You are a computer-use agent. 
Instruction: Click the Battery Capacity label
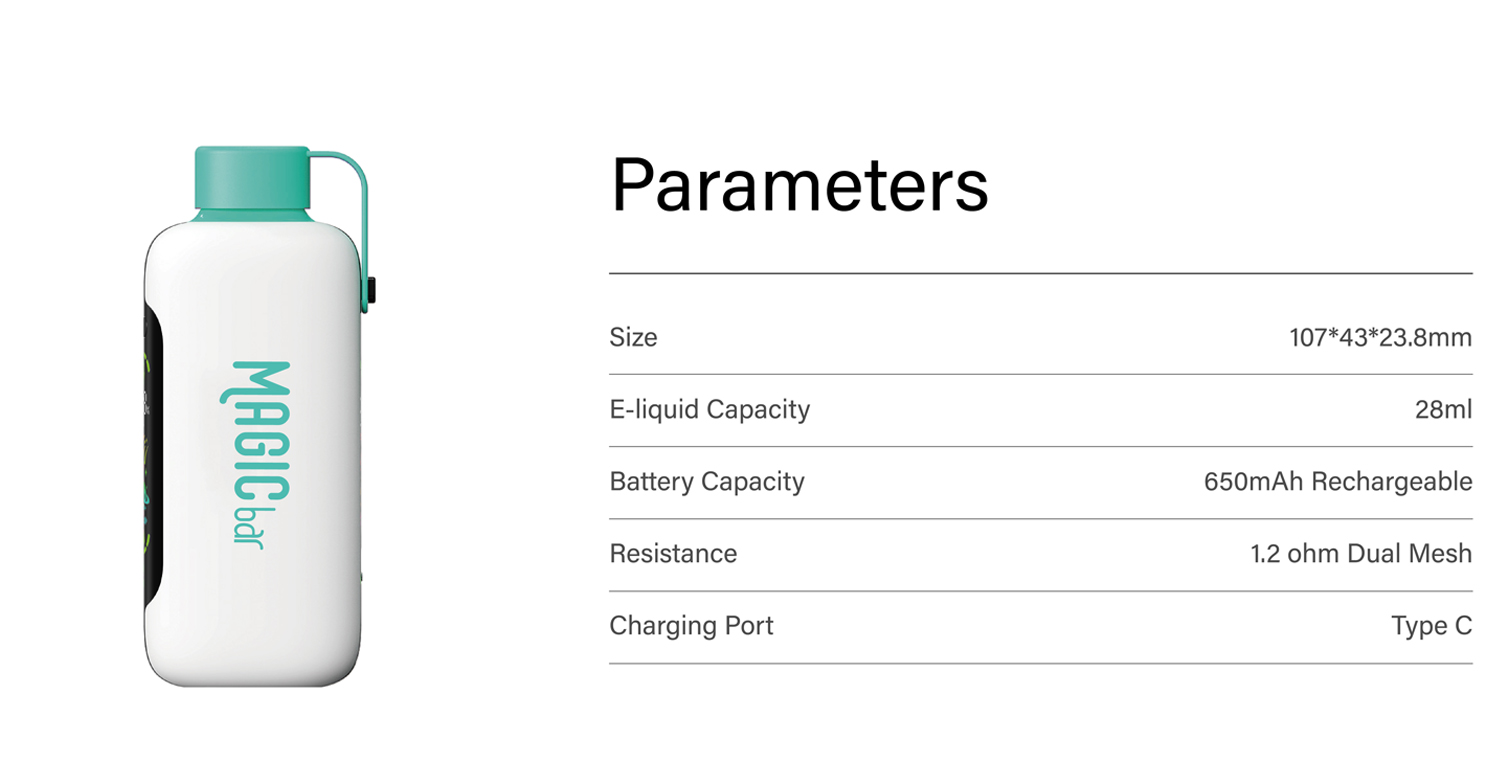click(x=707, y=481)
